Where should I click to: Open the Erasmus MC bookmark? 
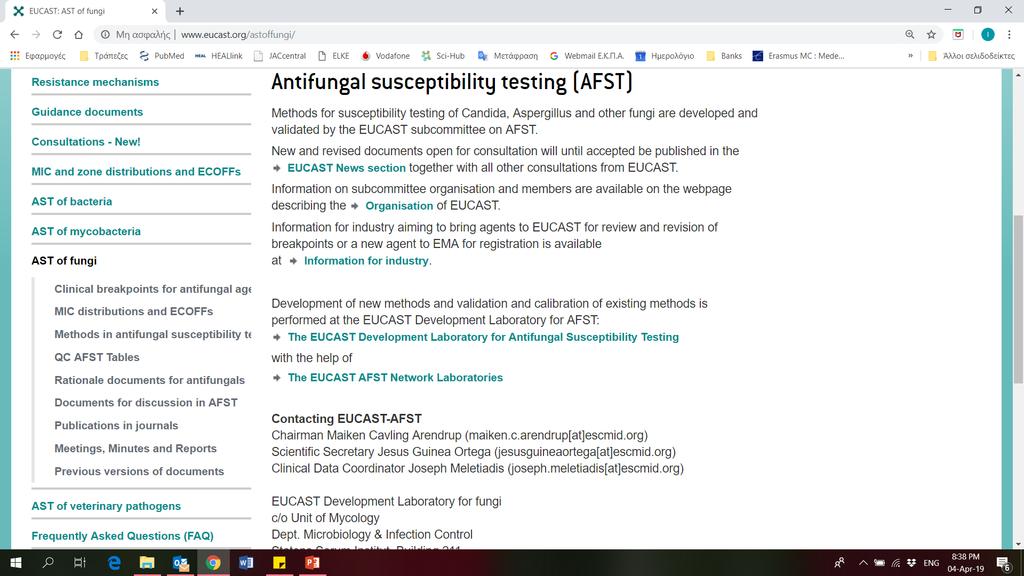point(798,56)
